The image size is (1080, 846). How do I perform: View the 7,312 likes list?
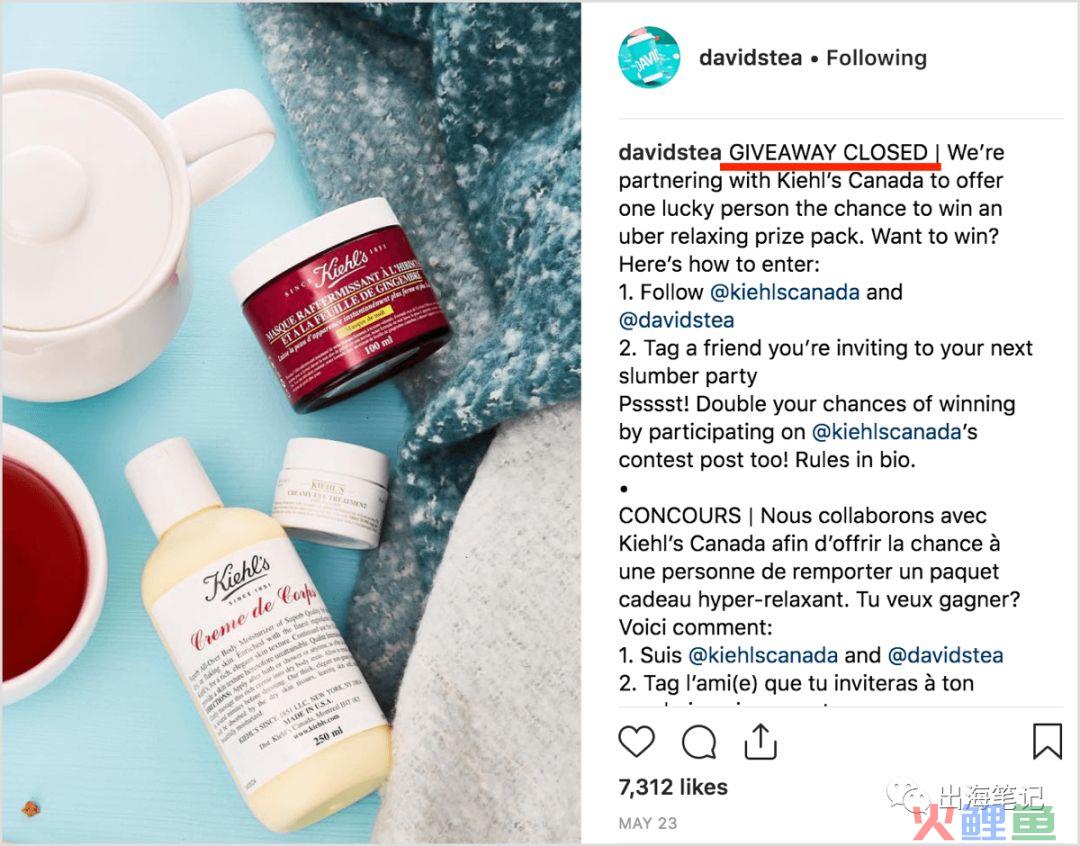pos(673,787)
